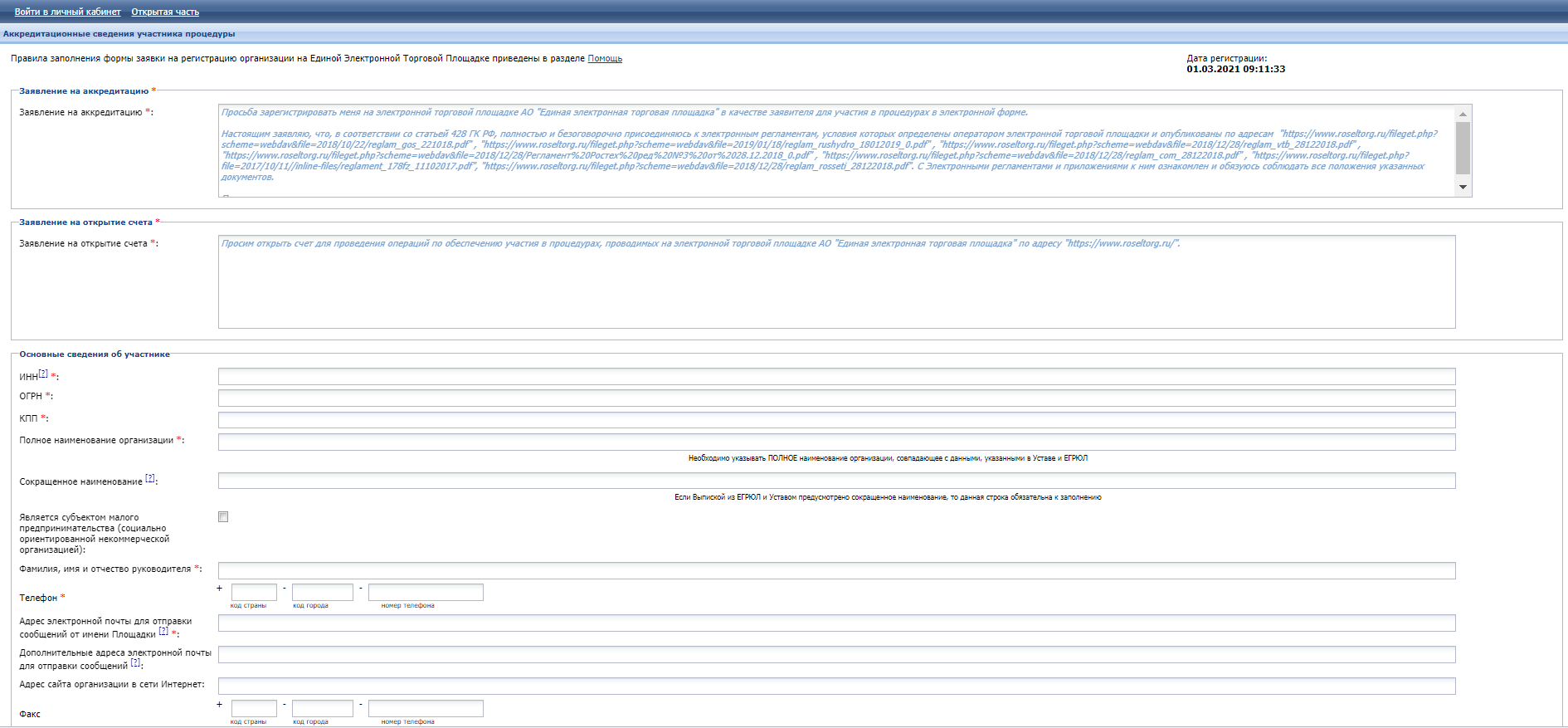Open Войти в личный кабинет

coord(67,12)
